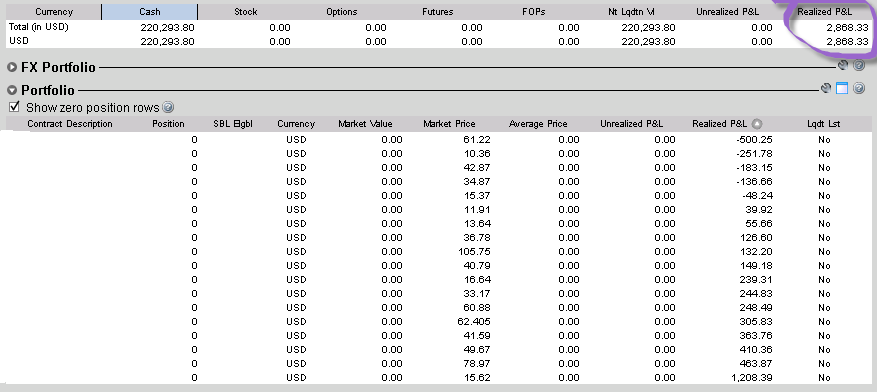Select the realized P&L cell 126.60

point(757,237)
